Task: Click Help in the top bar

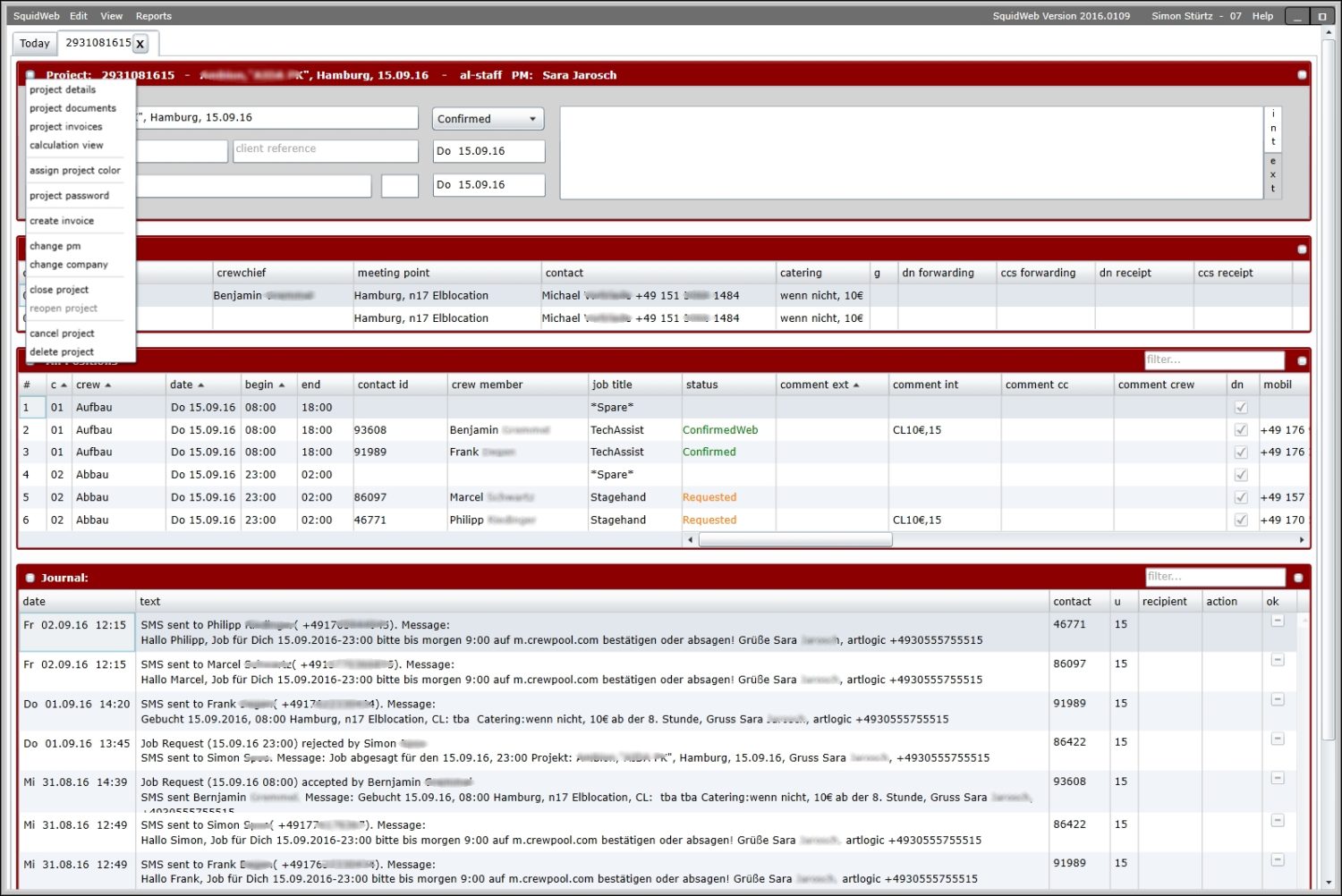Action: [1262, 16]
